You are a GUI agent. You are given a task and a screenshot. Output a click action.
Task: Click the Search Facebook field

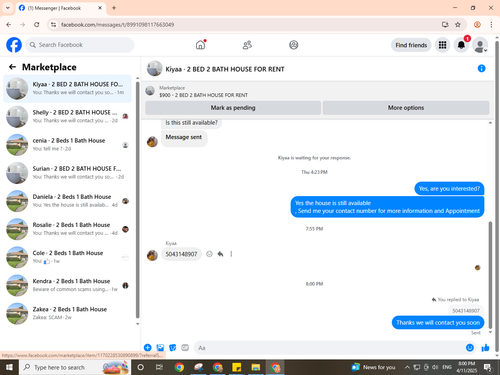(x=80, y=45)
